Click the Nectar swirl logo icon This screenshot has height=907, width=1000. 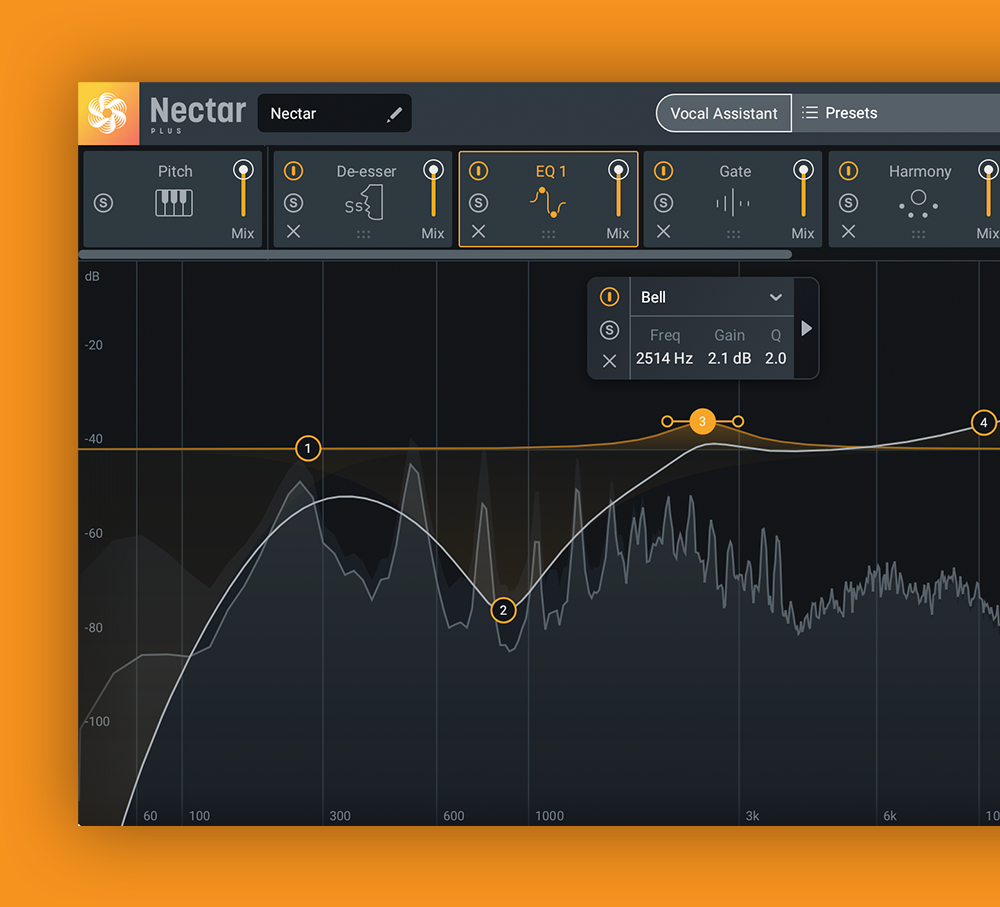pos(108,114)
